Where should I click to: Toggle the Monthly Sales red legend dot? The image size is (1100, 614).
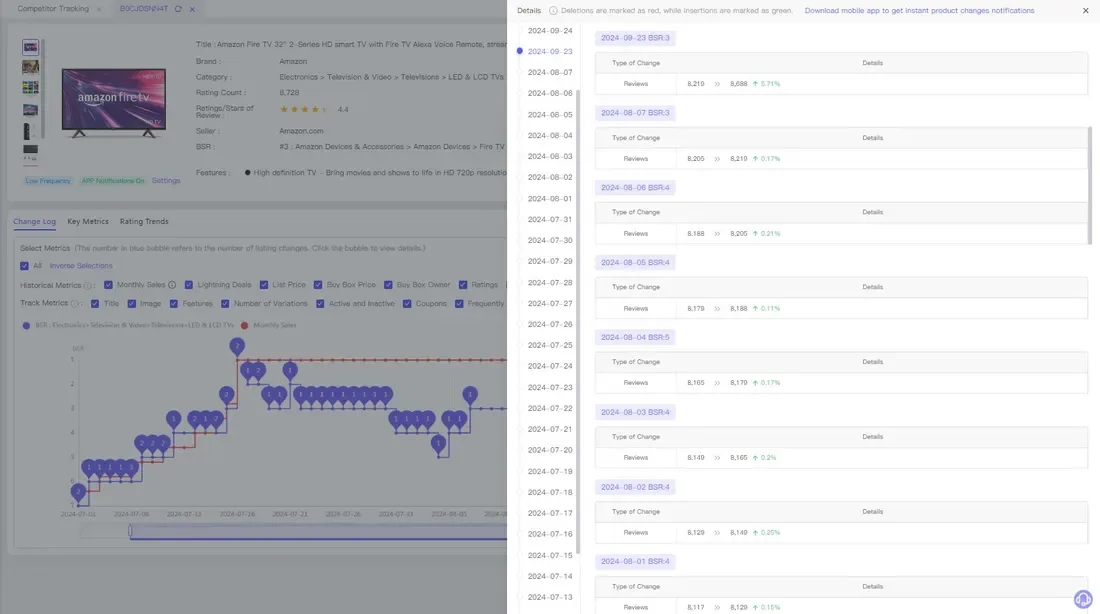(244, 326)
